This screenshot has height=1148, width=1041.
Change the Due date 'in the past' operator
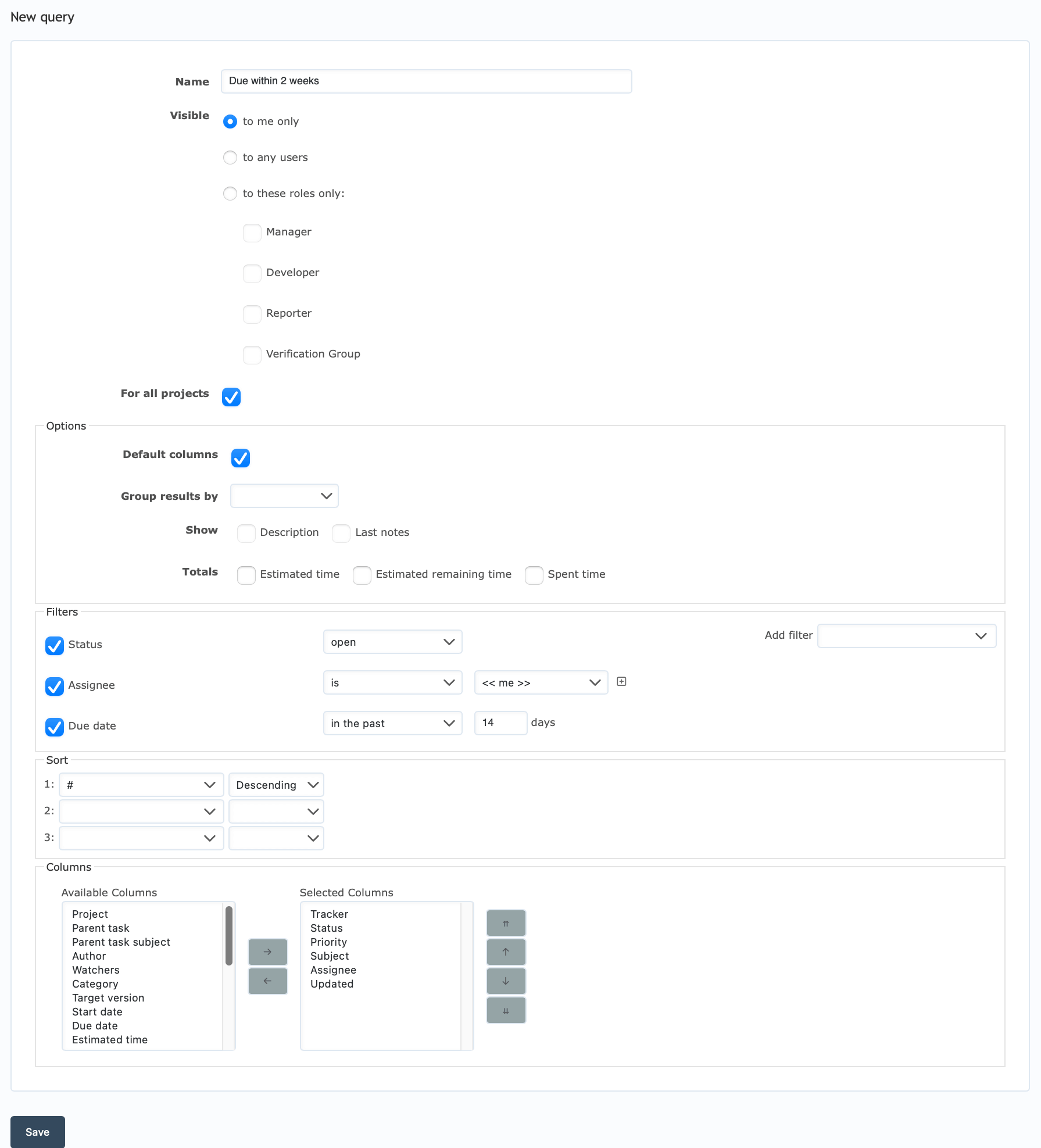pyautogui.click(x=393, y=723)
